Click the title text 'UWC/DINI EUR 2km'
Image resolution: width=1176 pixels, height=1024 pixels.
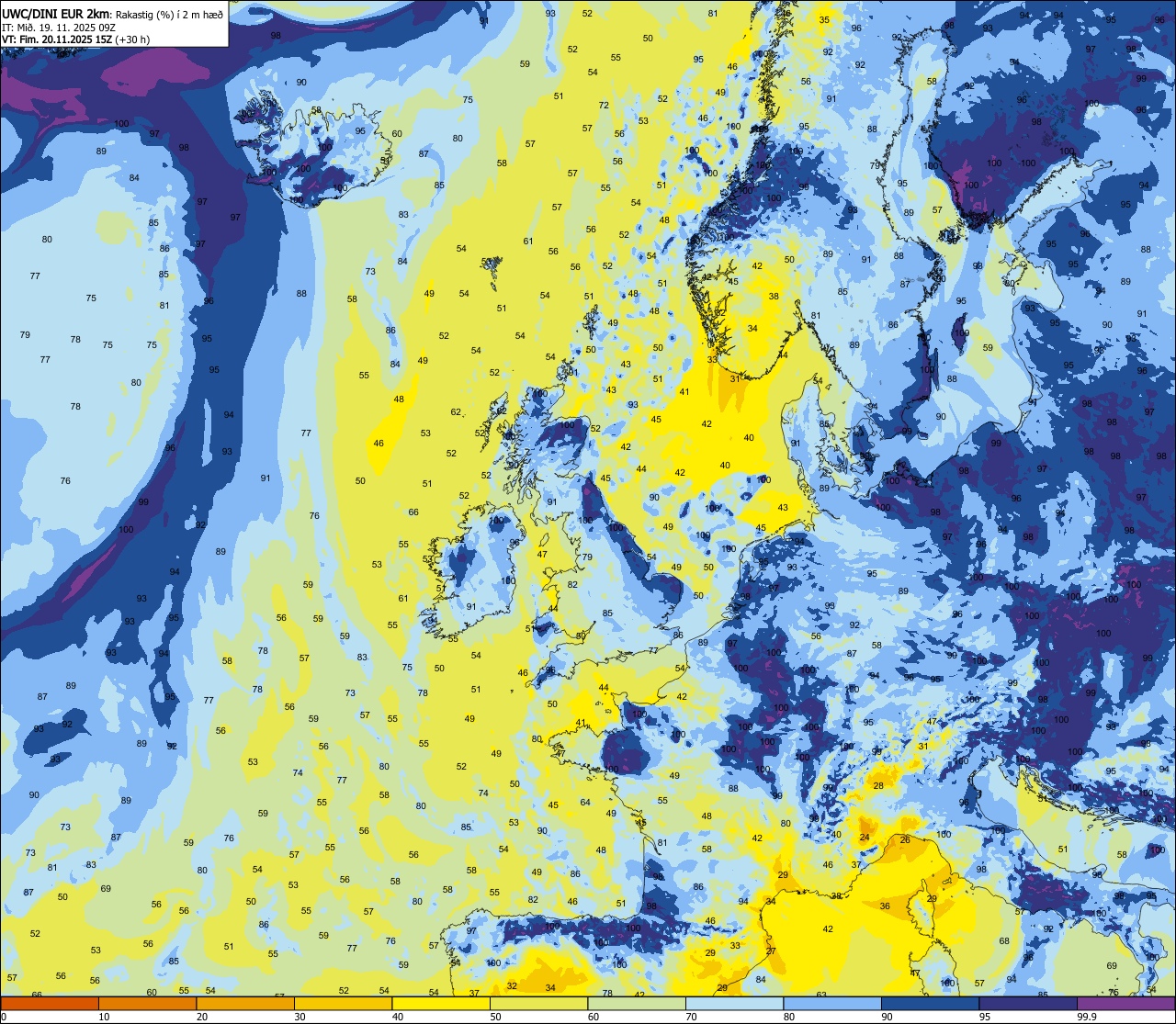tap(55, 13)
